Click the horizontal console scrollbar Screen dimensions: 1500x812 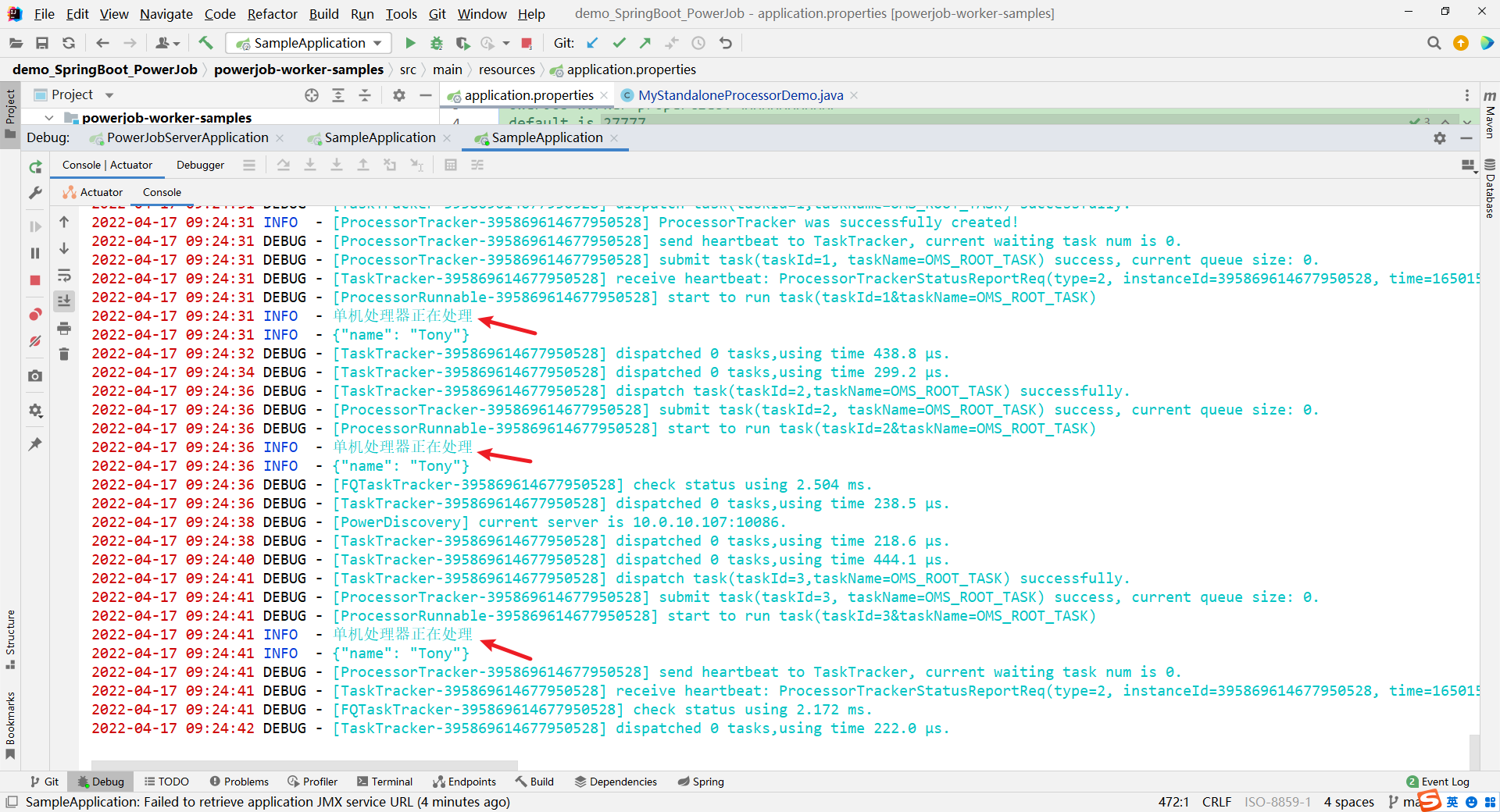[305, 764]
